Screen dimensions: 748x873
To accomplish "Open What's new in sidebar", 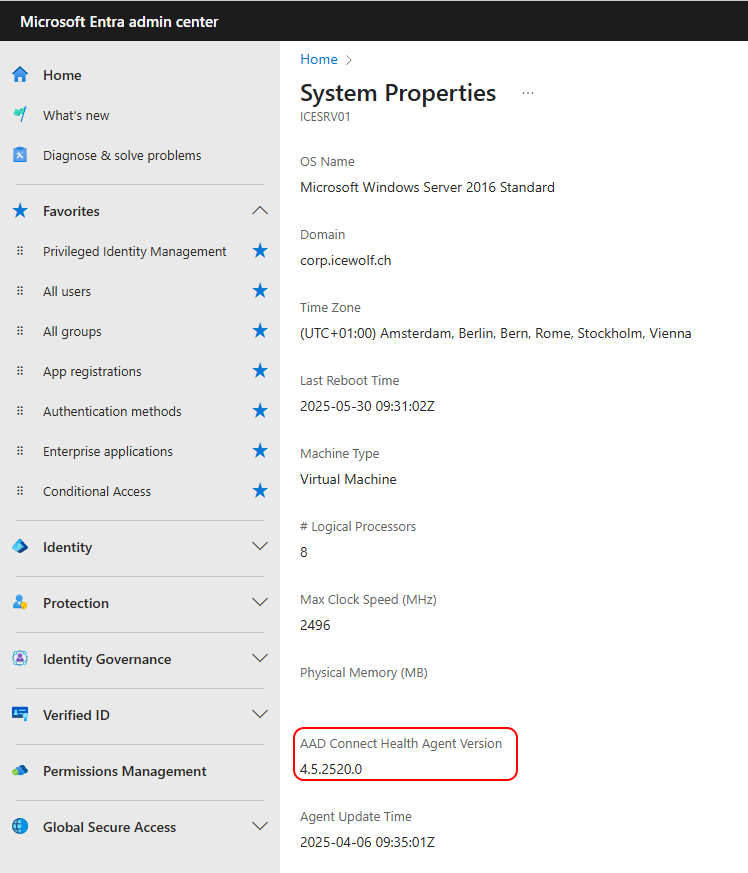I will pos(76,115).
